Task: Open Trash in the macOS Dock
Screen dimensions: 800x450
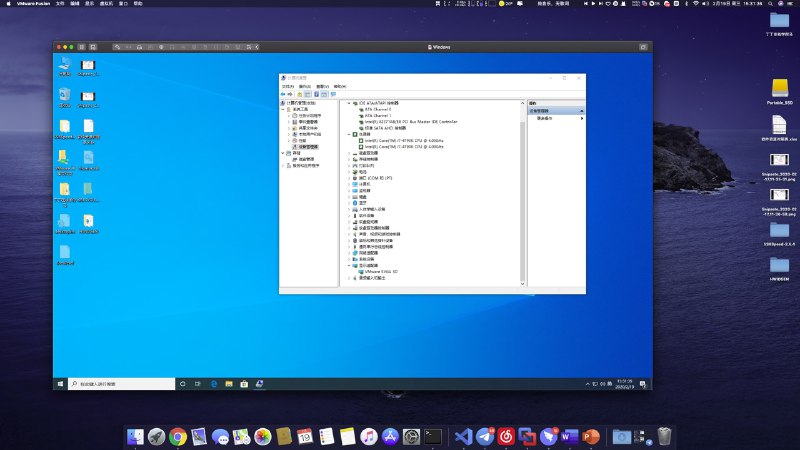Action: coord(664,437)
